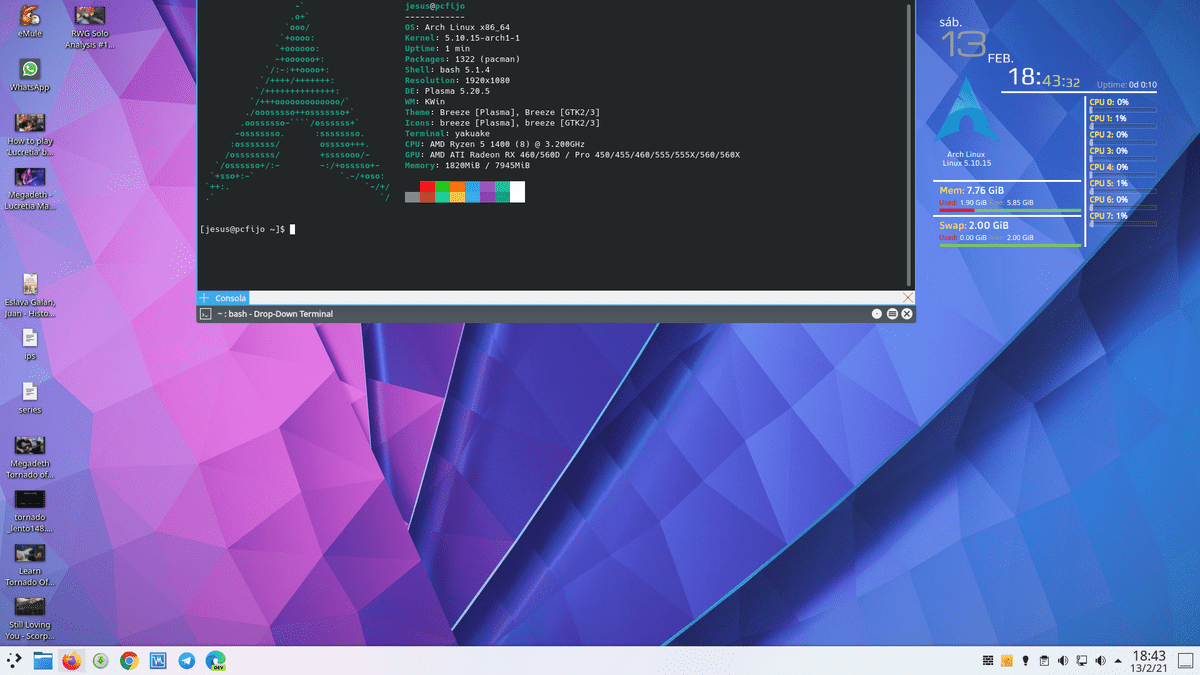Image resolution: width=1200 pixels, height=675 pixels.
Task: Click the Show Desktop button
Action: pyautogui.click(x=1186, y=660)
